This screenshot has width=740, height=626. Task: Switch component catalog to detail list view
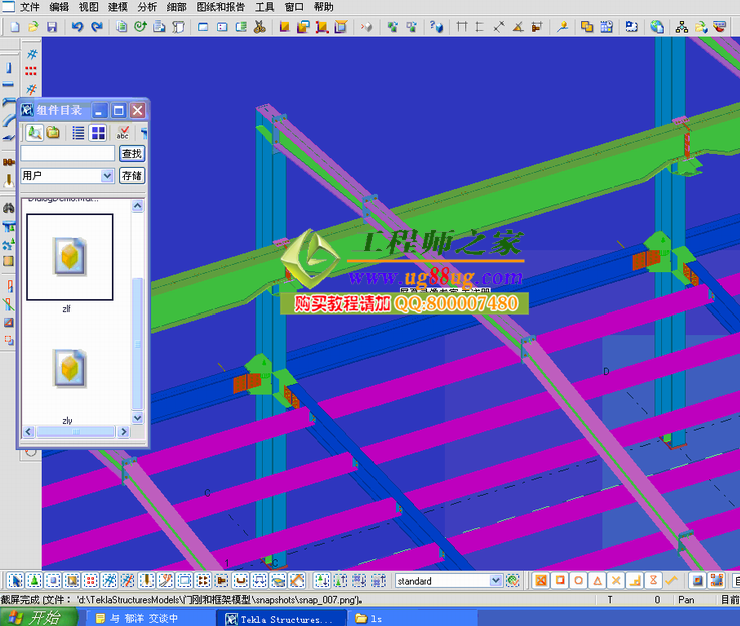point(78,132)
